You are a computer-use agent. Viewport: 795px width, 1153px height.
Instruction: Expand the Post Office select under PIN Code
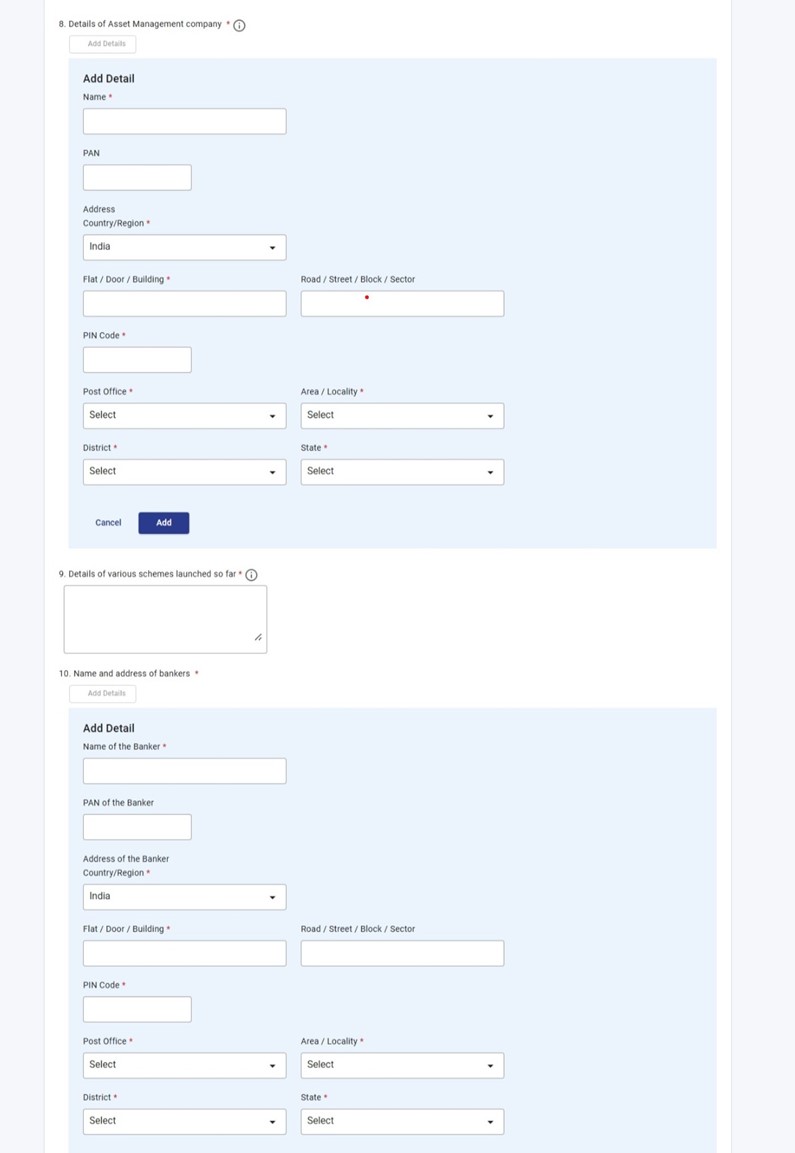click(x=184, y=415)
